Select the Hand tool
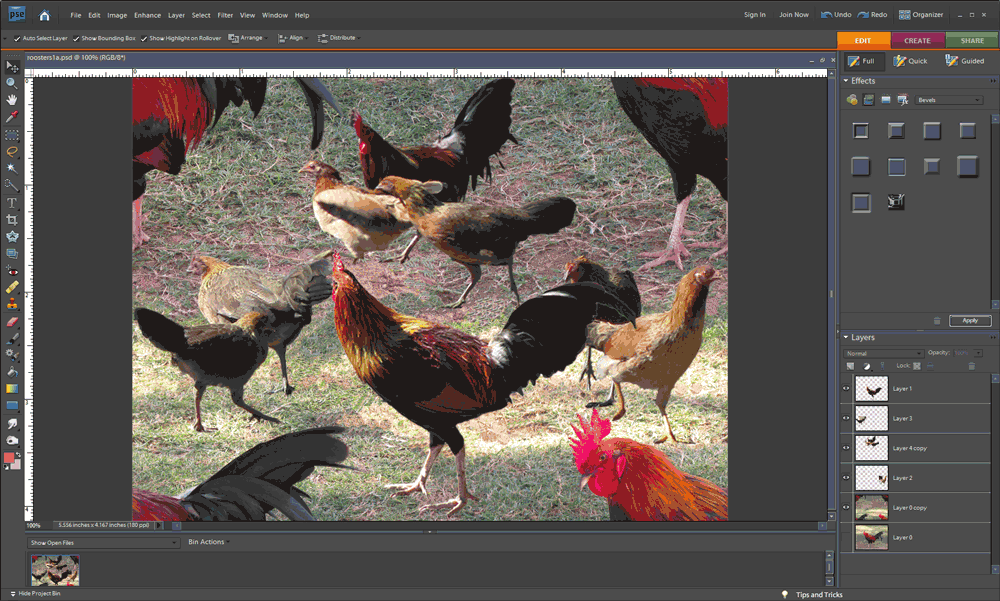This screenshot has width=1000, height=601. (x=12, y=100)
